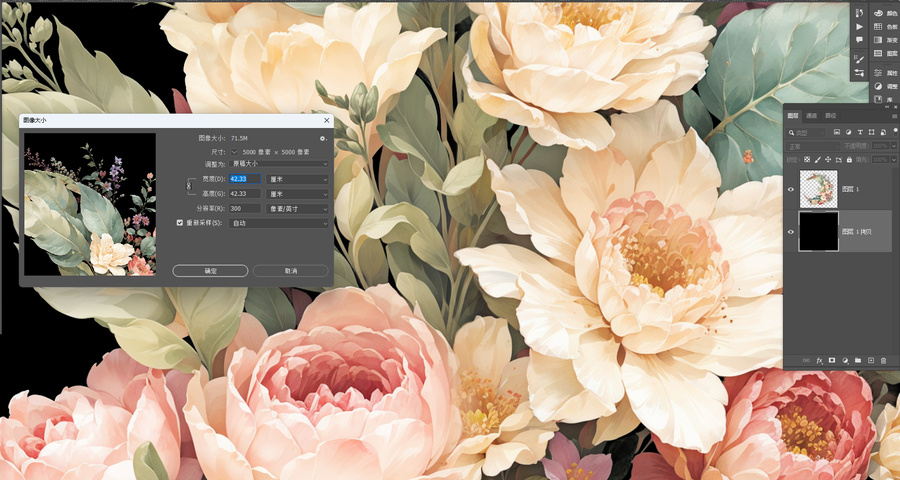Screen dimensions: 900x480
Task: Create new fill or adjustment layer icon
Action: pyautogui.click(x=845, y=361)
